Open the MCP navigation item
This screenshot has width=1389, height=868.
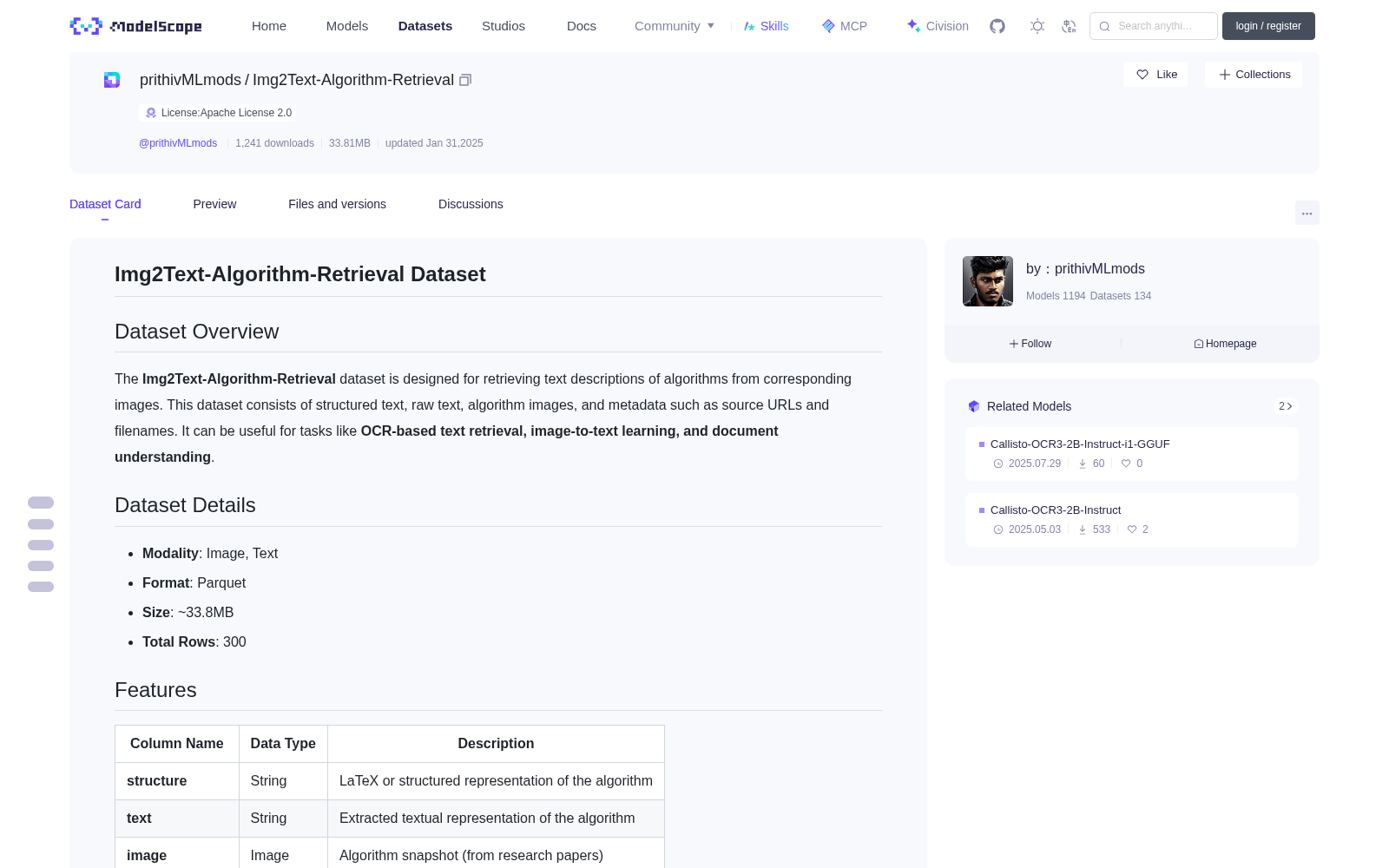(x=844, y=26)
